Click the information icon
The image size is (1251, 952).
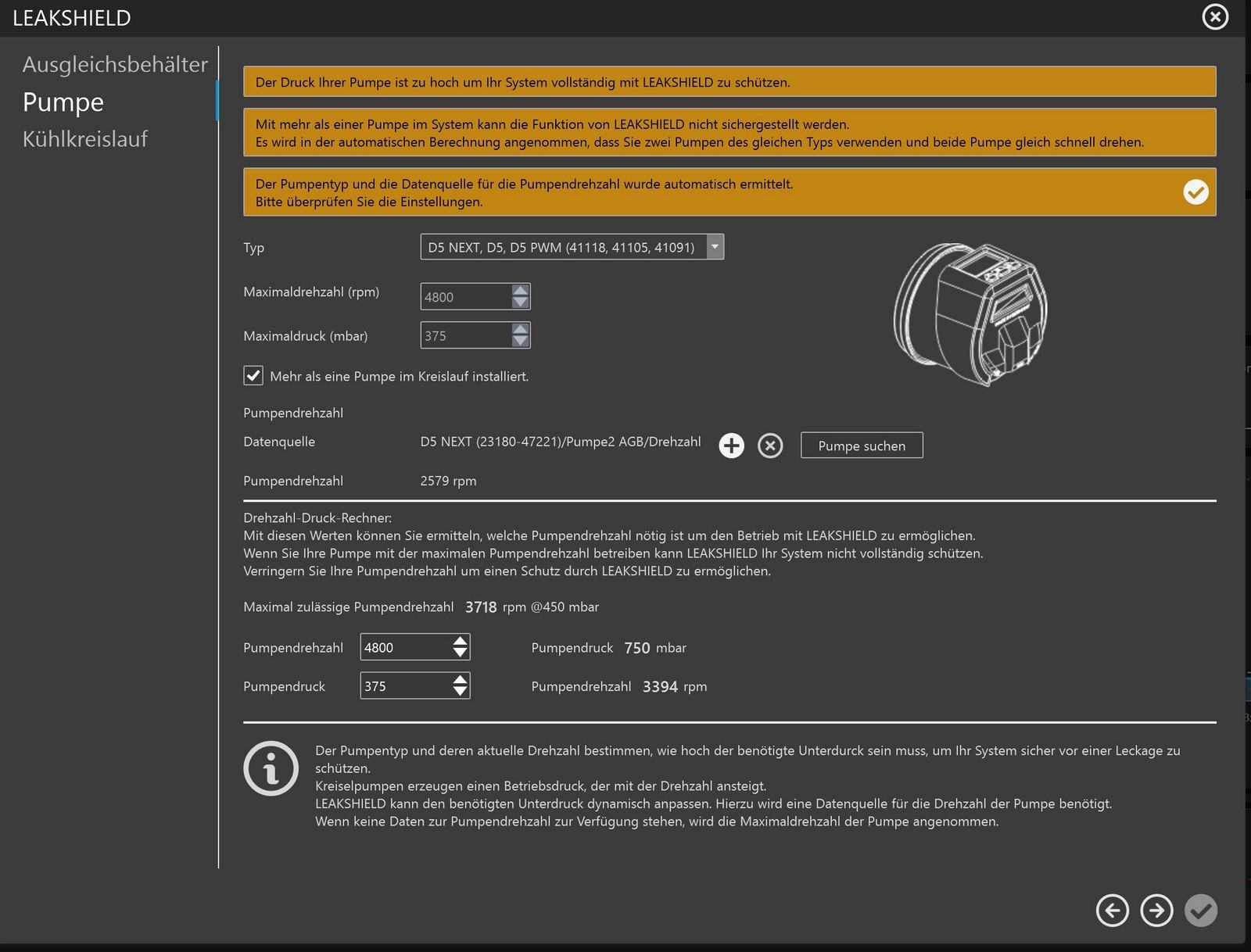click(271, 768)
